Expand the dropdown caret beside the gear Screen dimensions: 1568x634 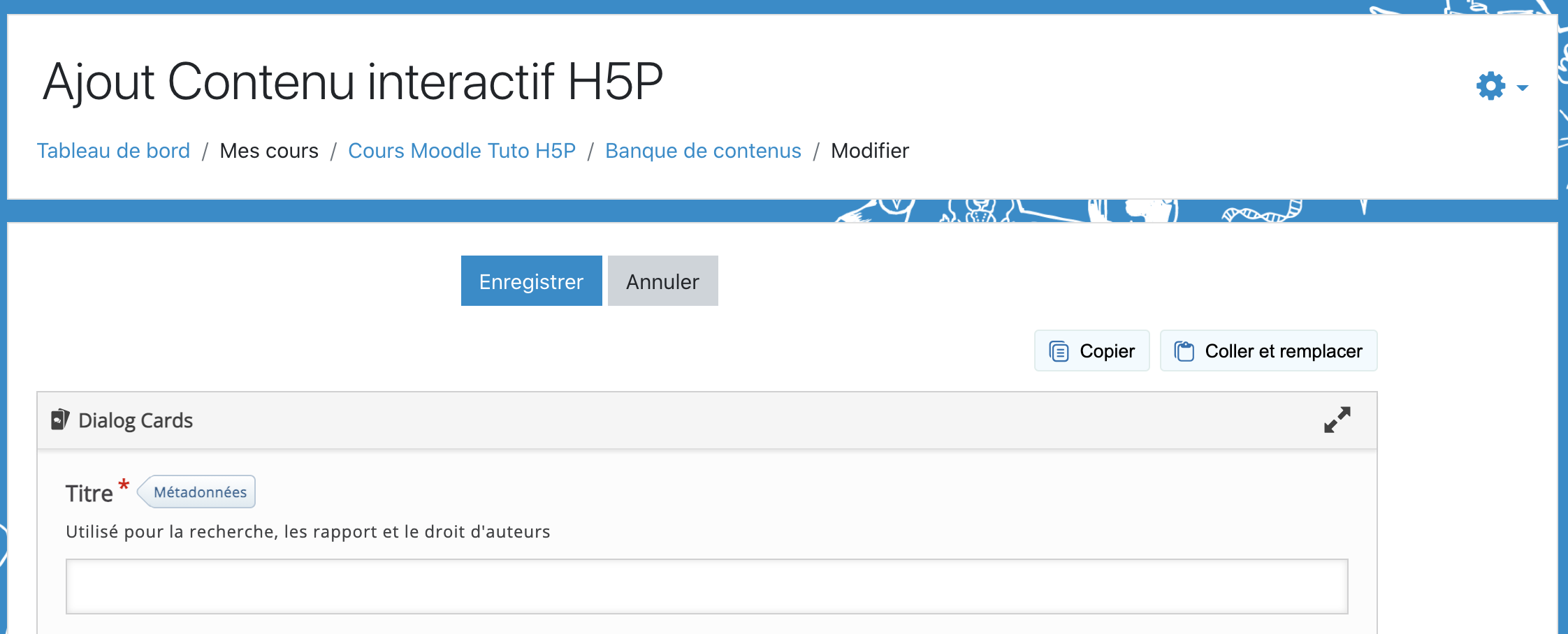pos(1523,88)
